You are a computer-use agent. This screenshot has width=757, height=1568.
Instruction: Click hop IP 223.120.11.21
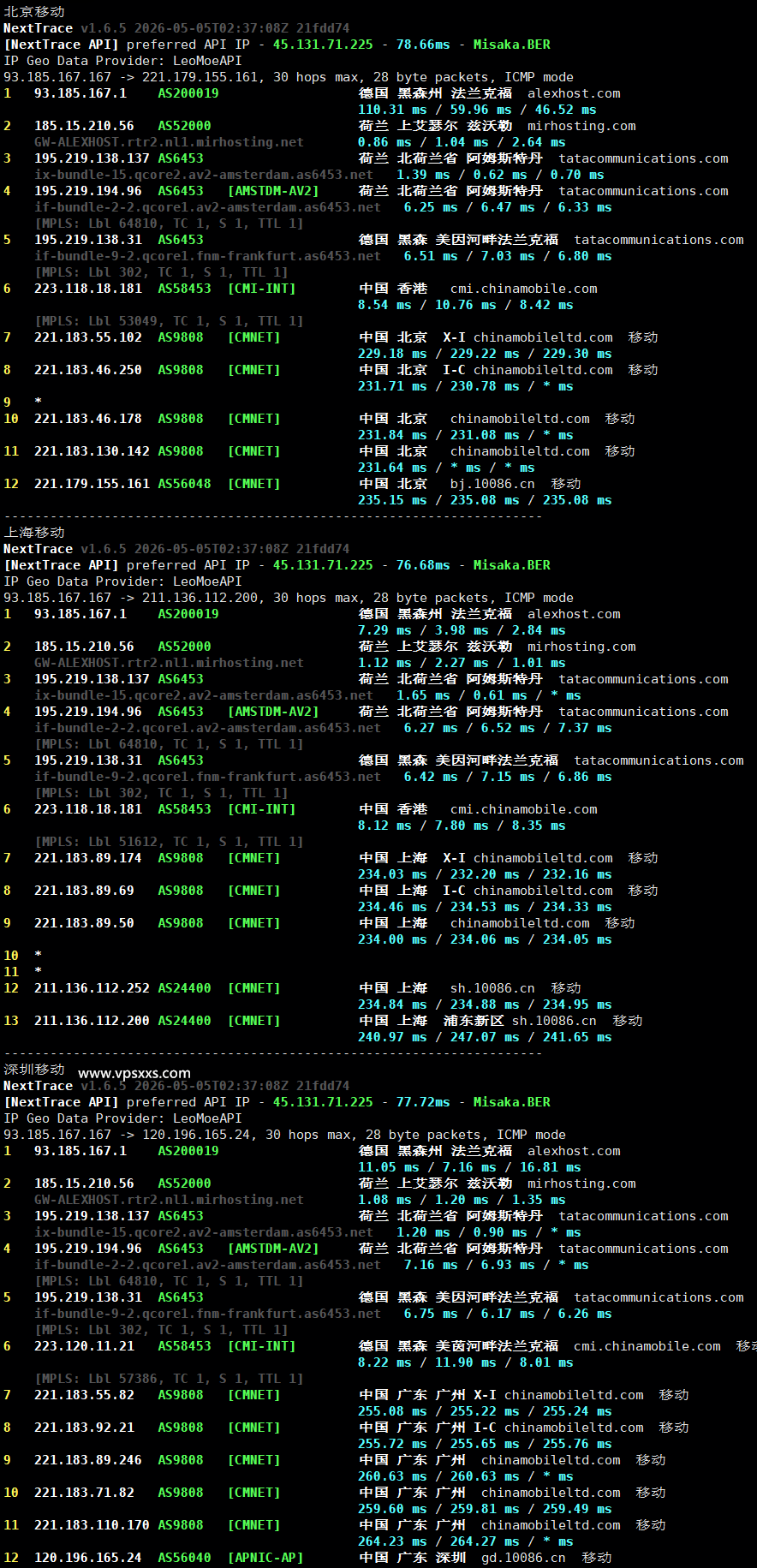pyautogui.click(x=84, y=1346)
